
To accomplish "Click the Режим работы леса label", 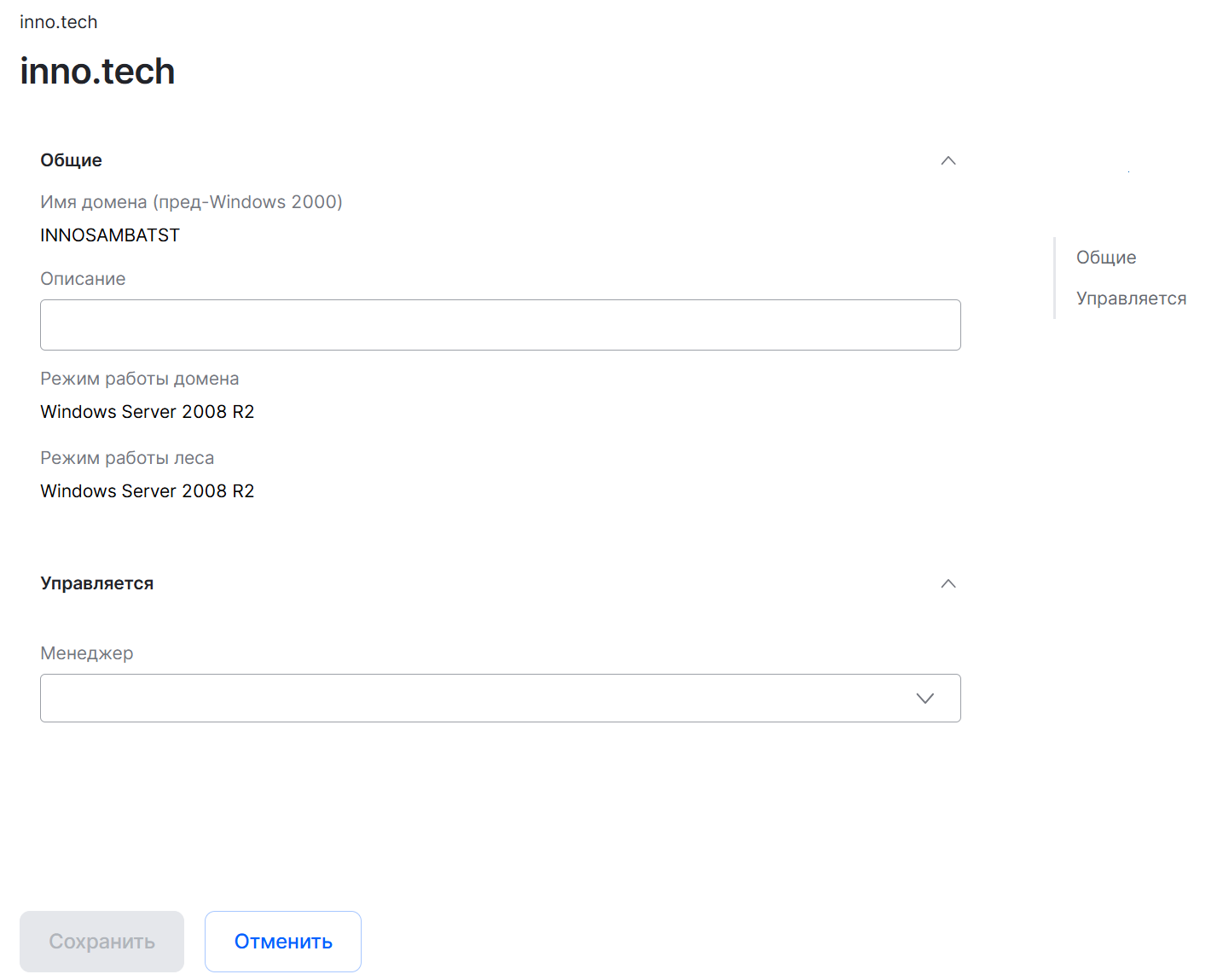I will tap(127, 458).
